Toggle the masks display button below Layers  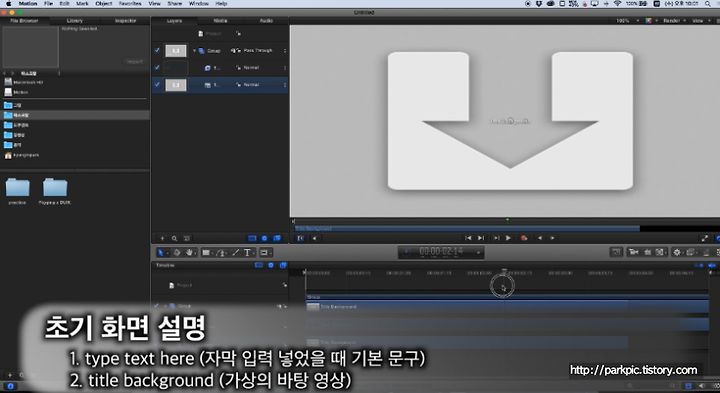(252, 238)
